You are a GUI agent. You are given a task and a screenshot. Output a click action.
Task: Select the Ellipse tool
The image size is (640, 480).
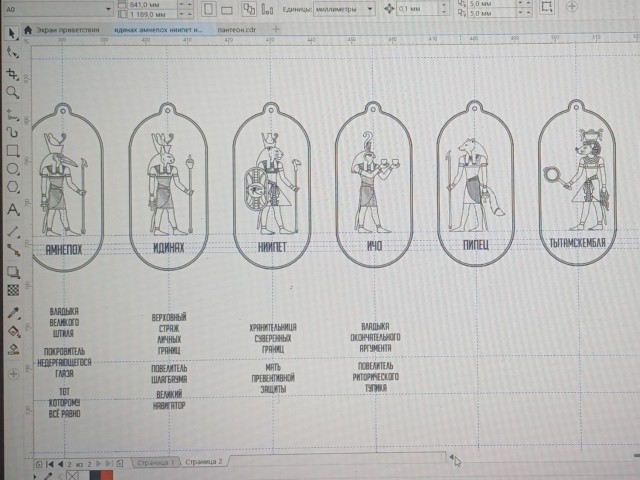click(13, 169)
